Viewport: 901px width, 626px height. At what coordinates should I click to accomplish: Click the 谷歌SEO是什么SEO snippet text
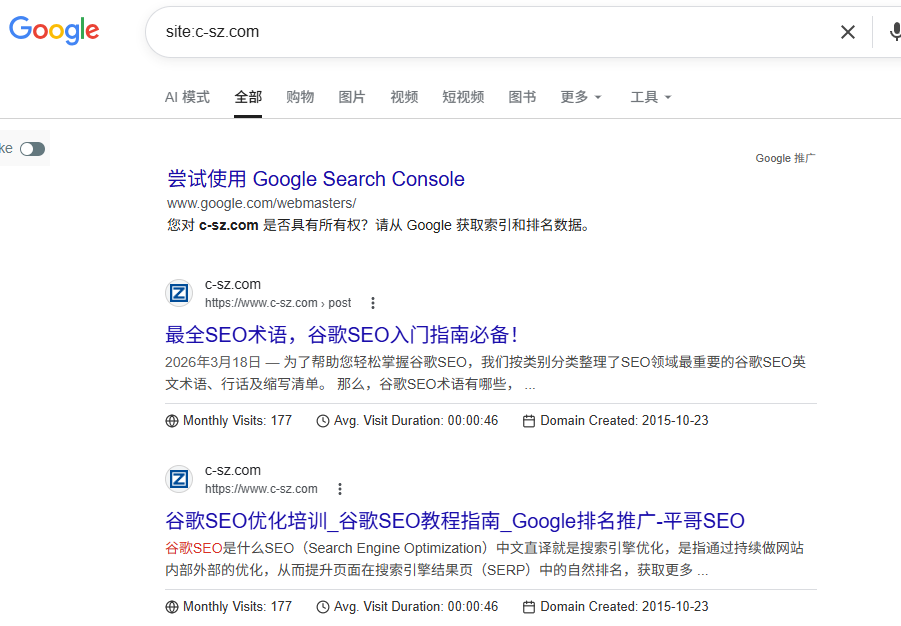coord(484,559)
